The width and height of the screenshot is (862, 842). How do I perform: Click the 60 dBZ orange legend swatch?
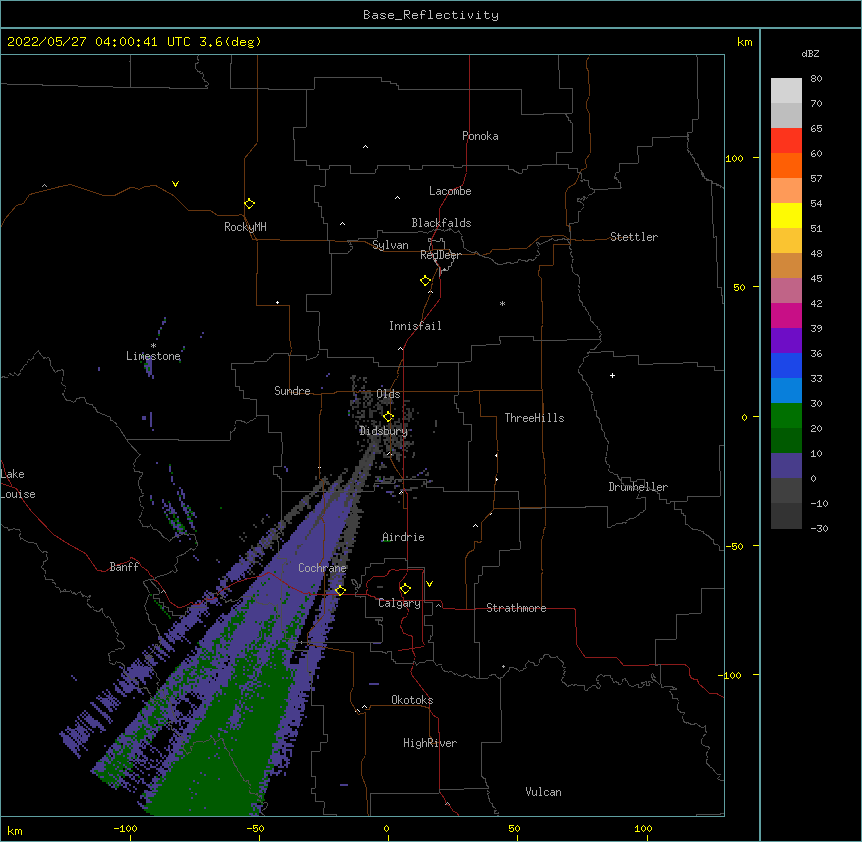(x=786, y=165)
